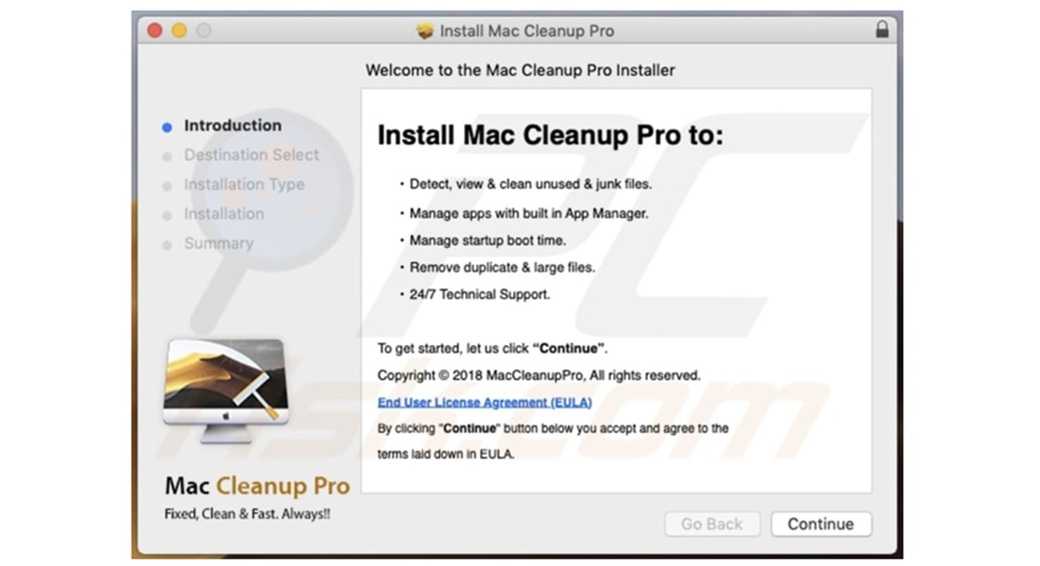This screenshot has width=1040, height=566.
Task: Click the Destination Select step bullet
Action: [167, 157]
